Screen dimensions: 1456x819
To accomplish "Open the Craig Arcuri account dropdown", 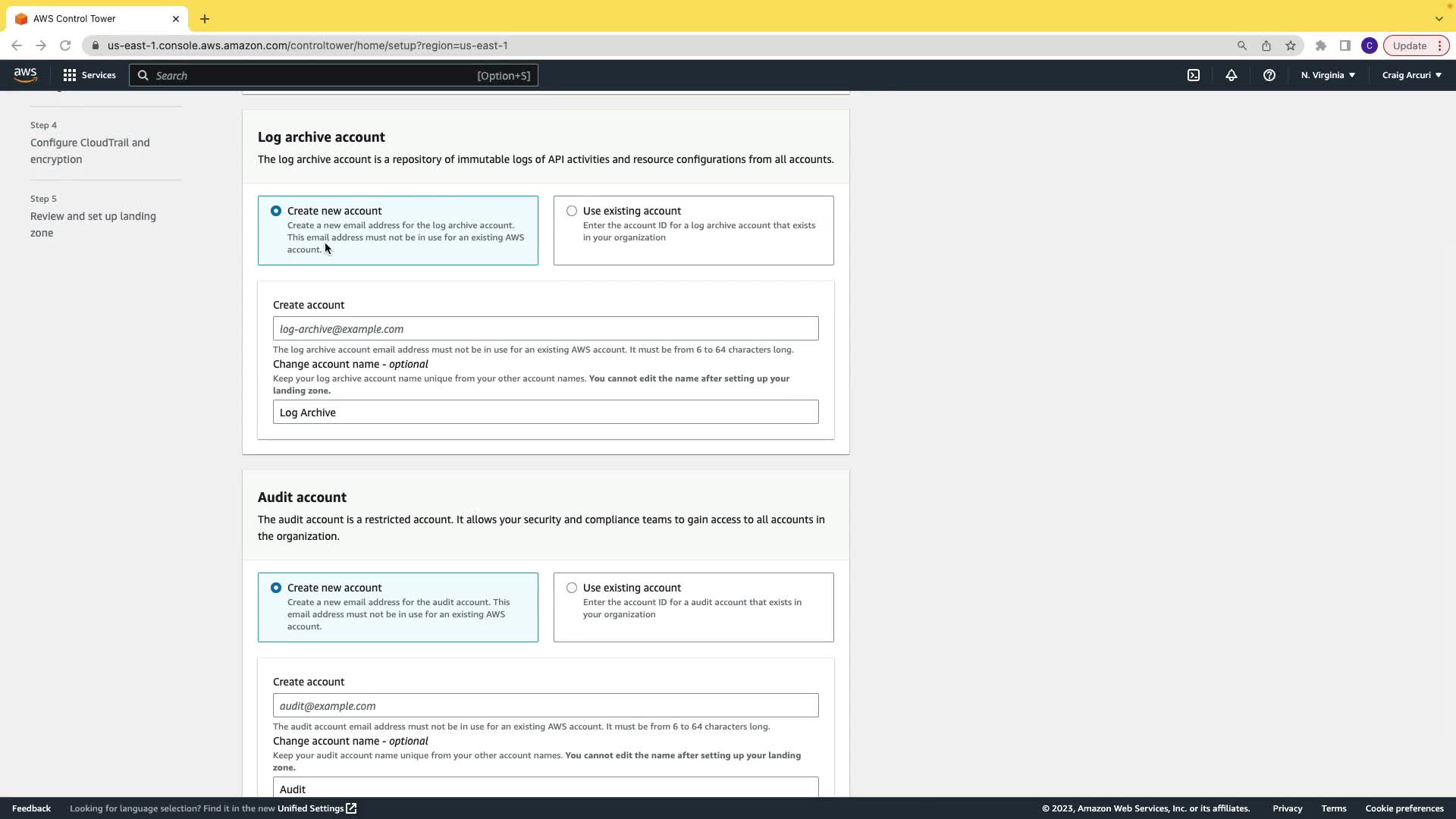I will [x=1411, y=75].
